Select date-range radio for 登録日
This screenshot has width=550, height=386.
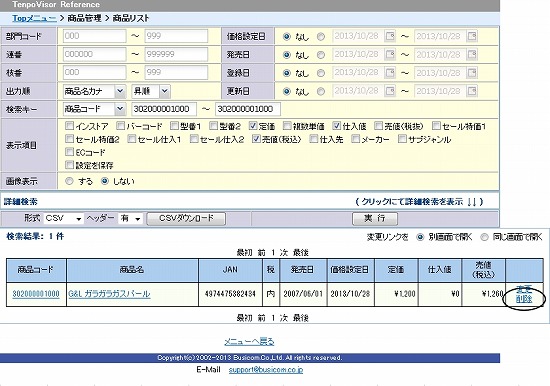pos(321,73)
